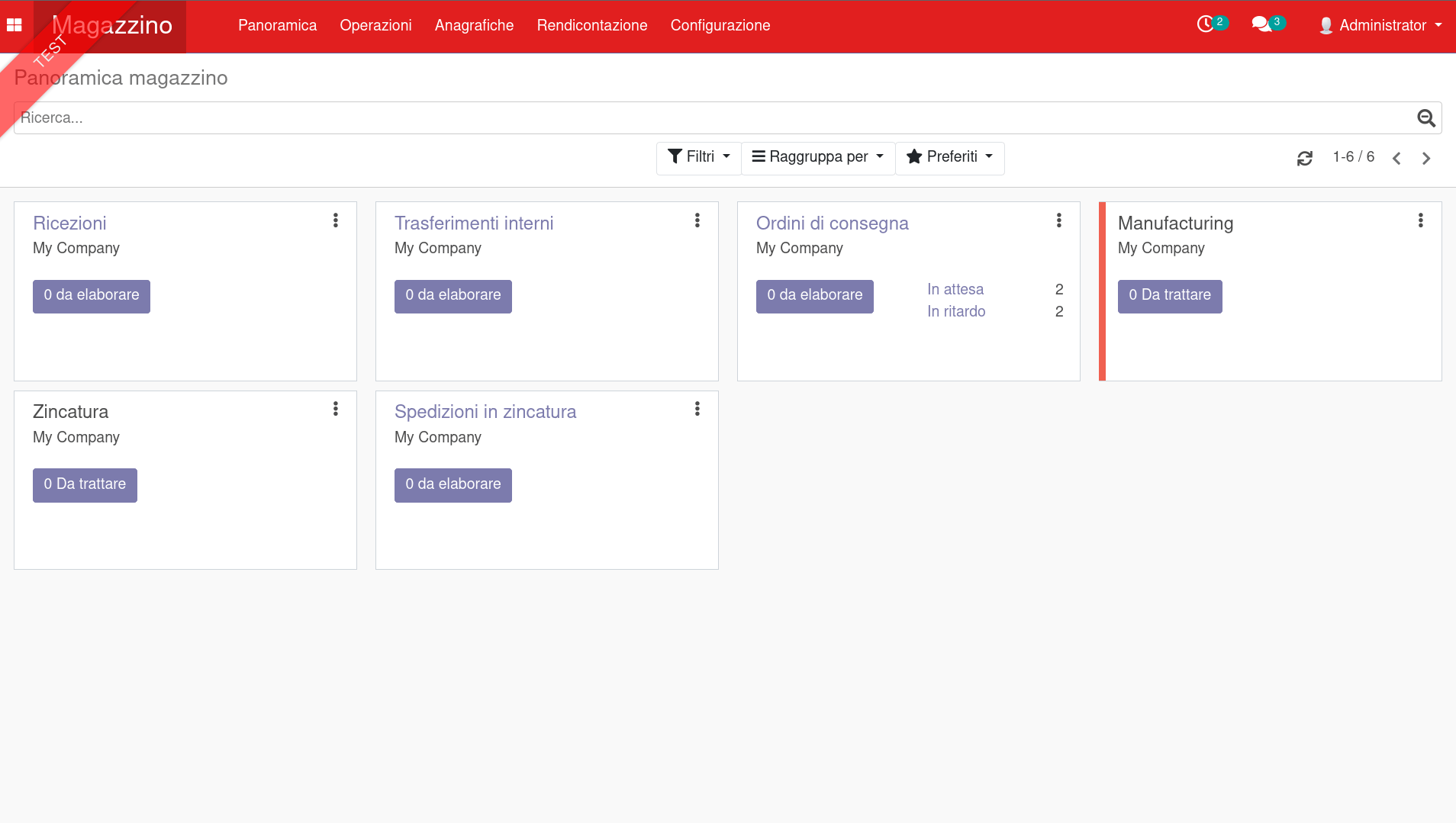Screen dimensions: 1456x823
Task: Expand the Filtri dropdown
Action: pos(698,157)
